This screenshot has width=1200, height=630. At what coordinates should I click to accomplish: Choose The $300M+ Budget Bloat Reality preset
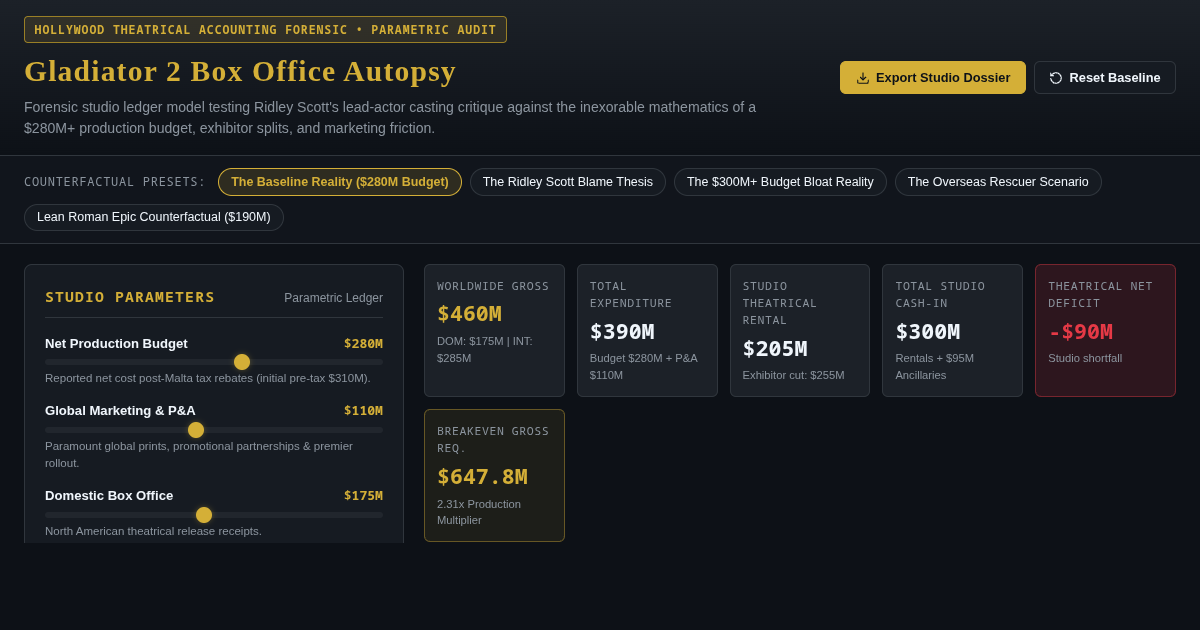pos(780,182)
